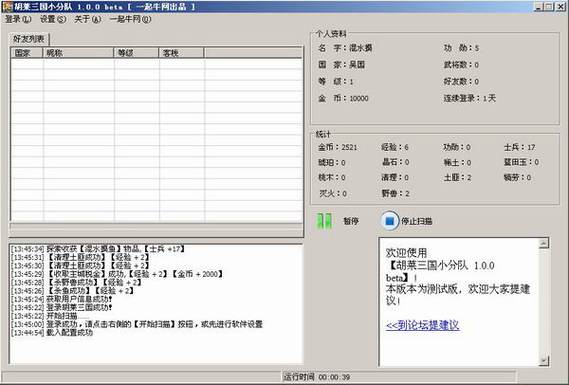Click welcome text 欢迎使用
569x385 pixels.
[406, 253]
